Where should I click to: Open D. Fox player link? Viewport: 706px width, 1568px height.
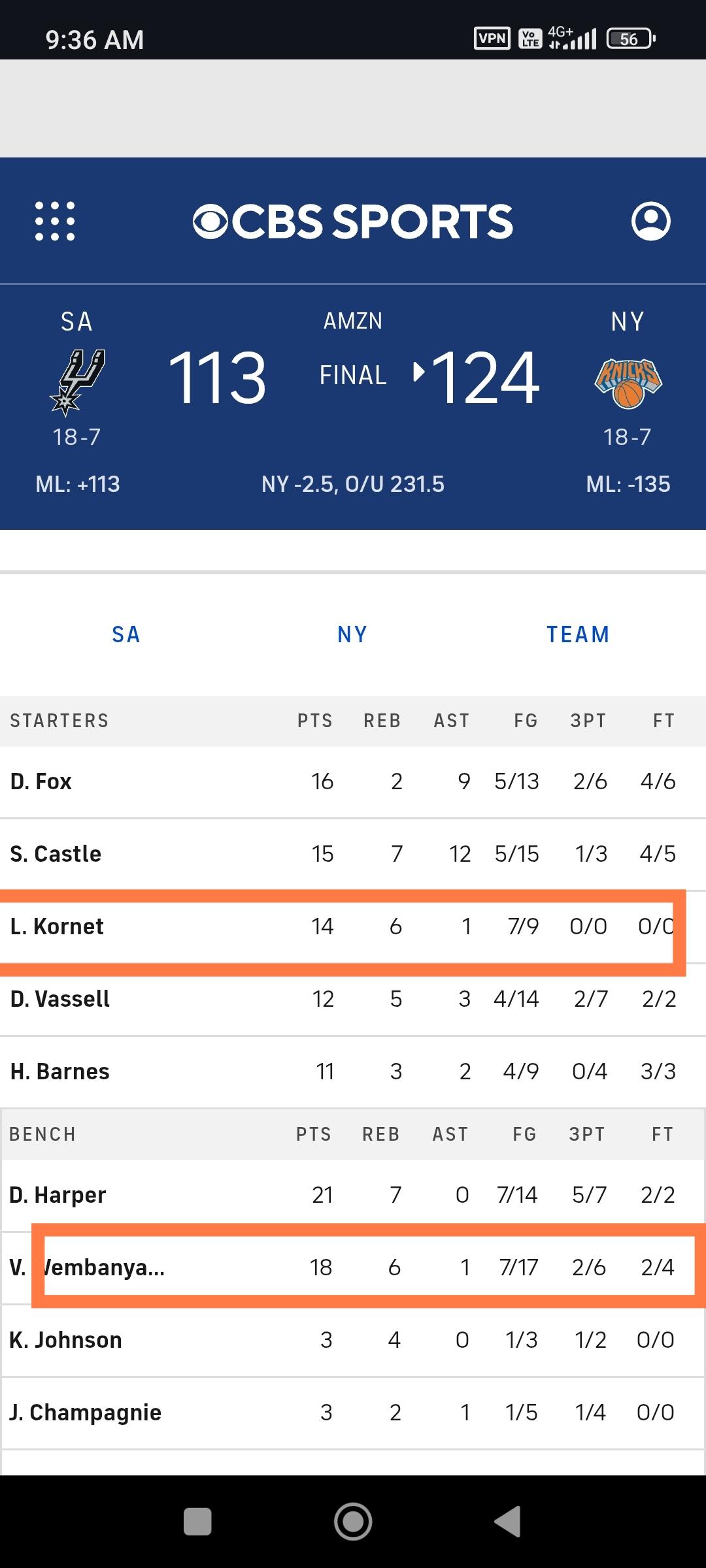pos(41,781)
